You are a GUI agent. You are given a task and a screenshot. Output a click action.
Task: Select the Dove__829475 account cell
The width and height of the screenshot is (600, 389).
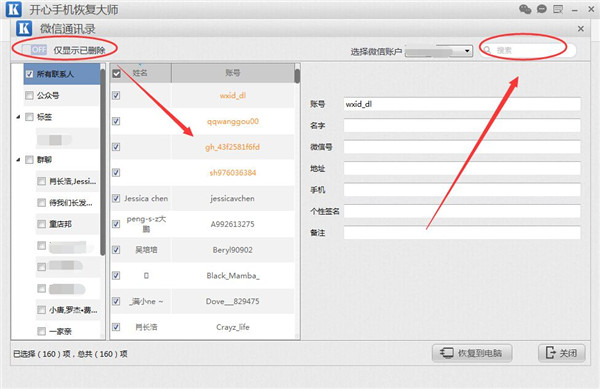(233, 301)
